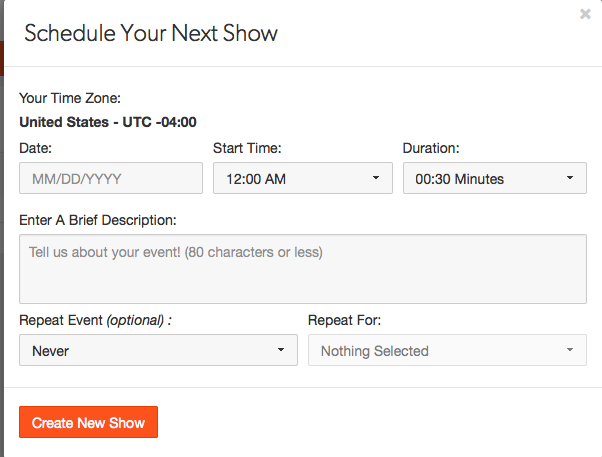Close the Schedule Your Next Show dialog
Viewport: 602px width, 457px height.
click(x=584, y=14)
